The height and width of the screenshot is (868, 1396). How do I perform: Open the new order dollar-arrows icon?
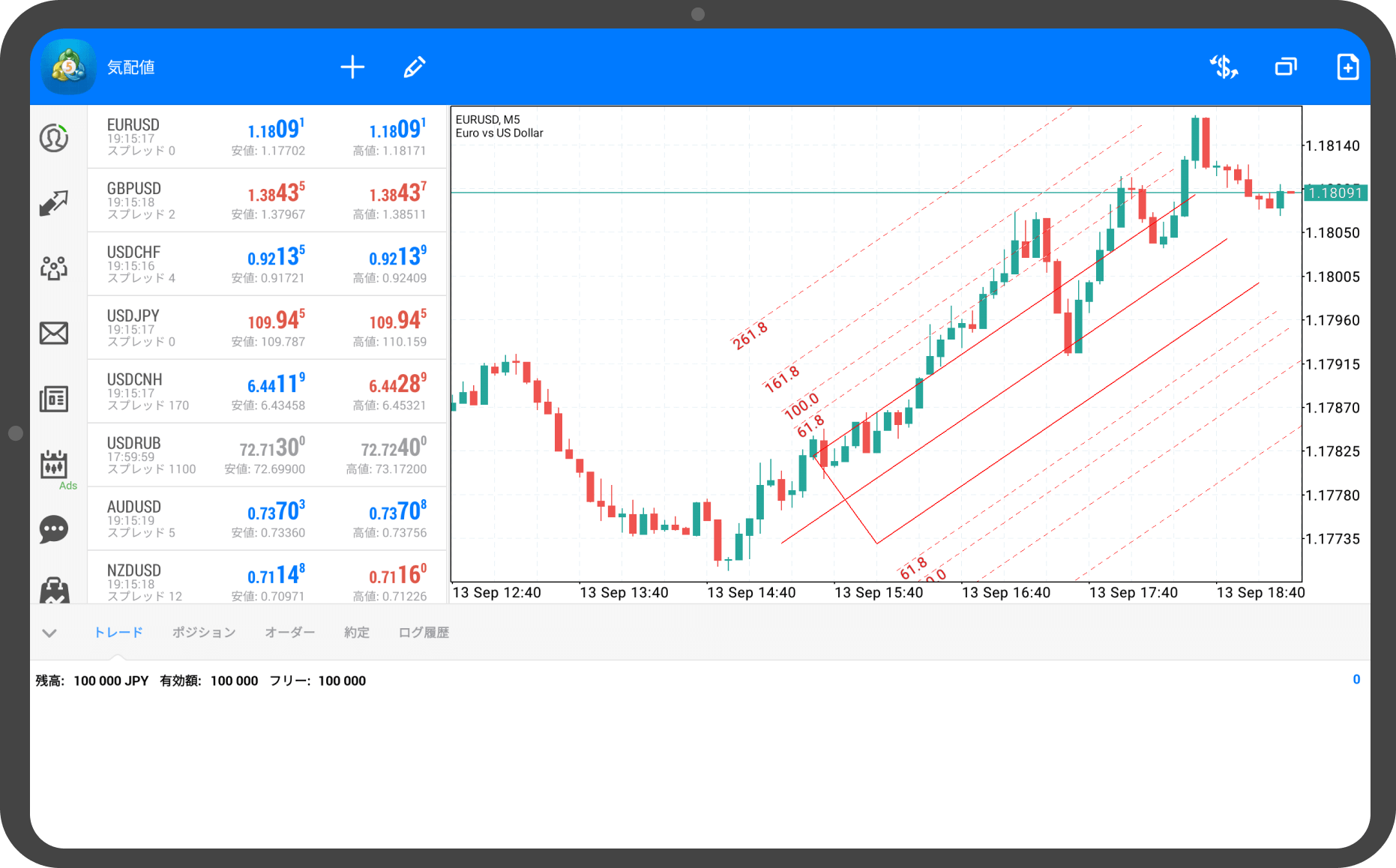(x=1224, y=67)
